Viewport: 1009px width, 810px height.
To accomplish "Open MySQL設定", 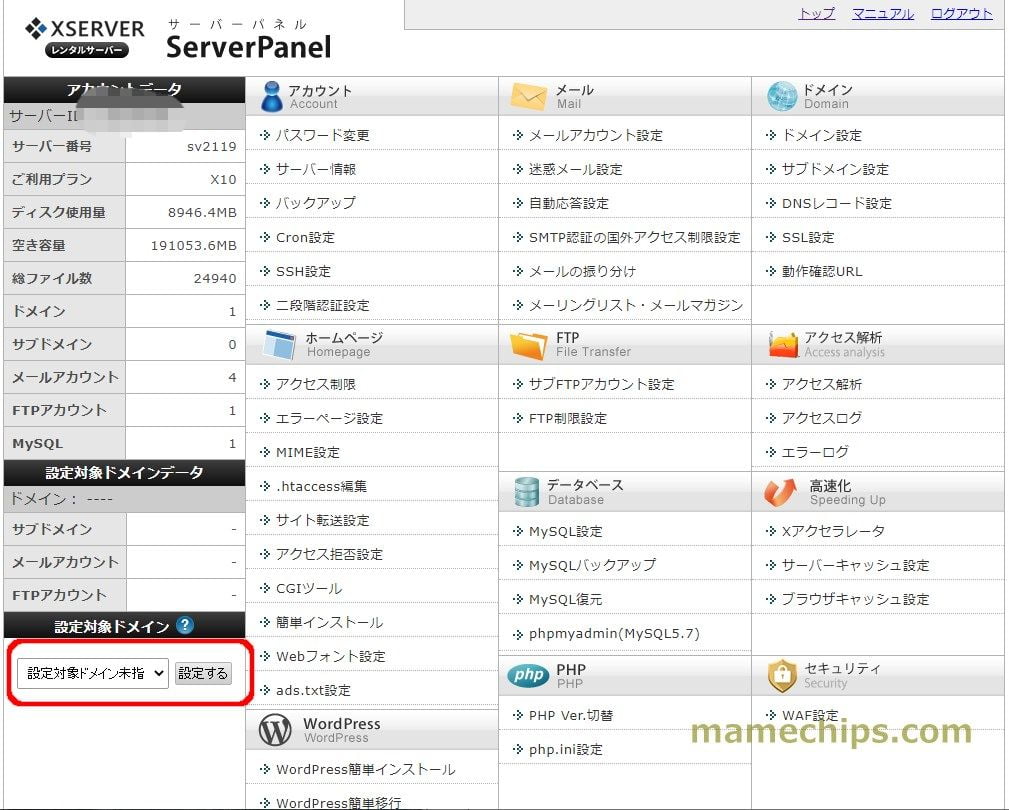I will pyautogui.click(x=566, y=531).
